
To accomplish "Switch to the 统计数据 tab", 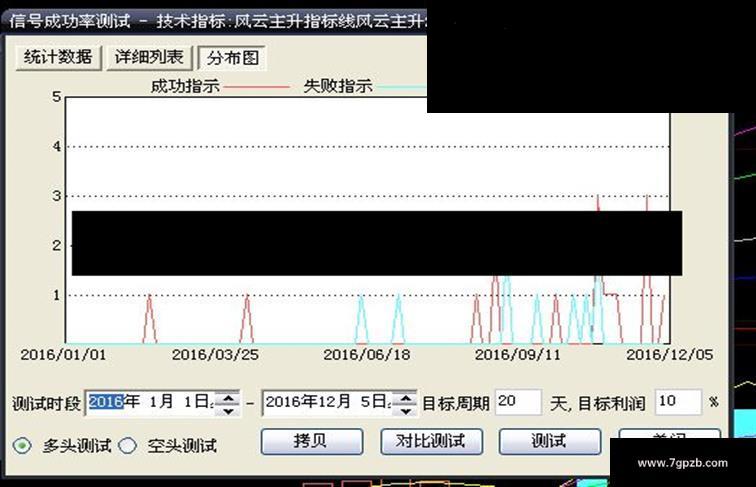I will point(58,58).
